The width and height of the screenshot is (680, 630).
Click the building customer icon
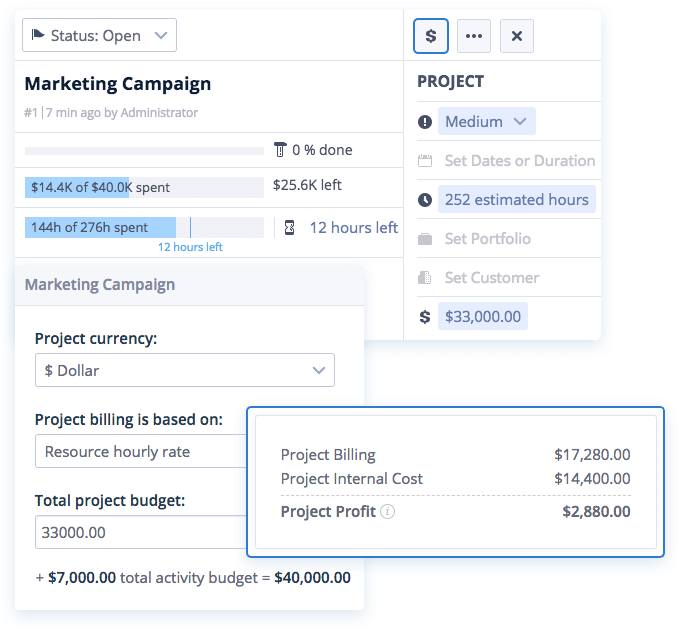(425, 277)
